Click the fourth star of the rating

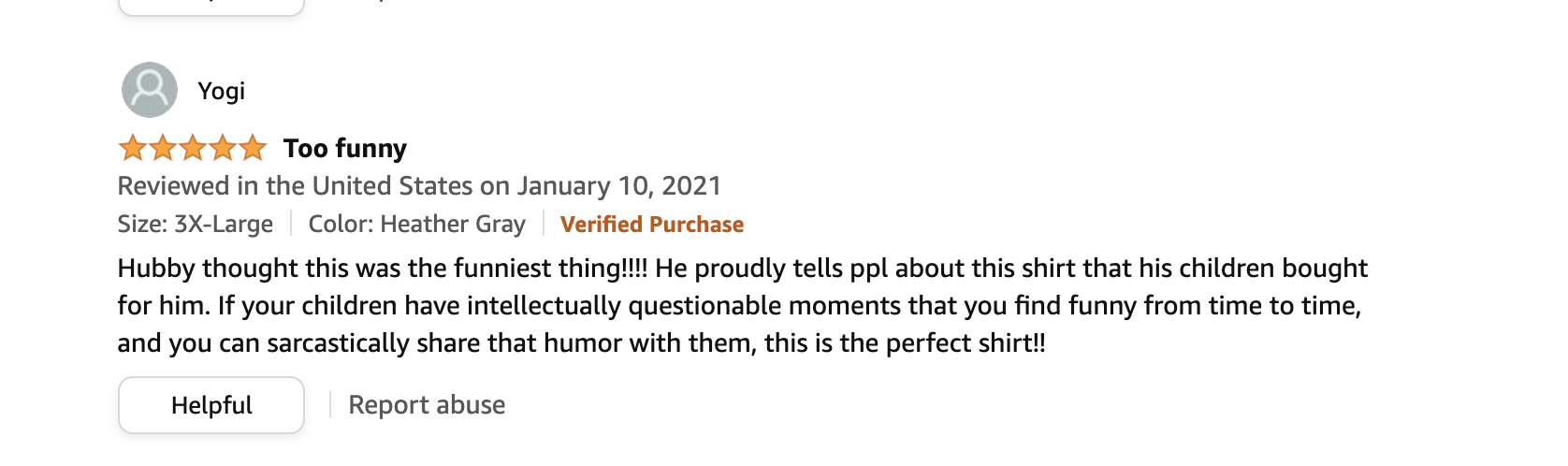(223, 148)
